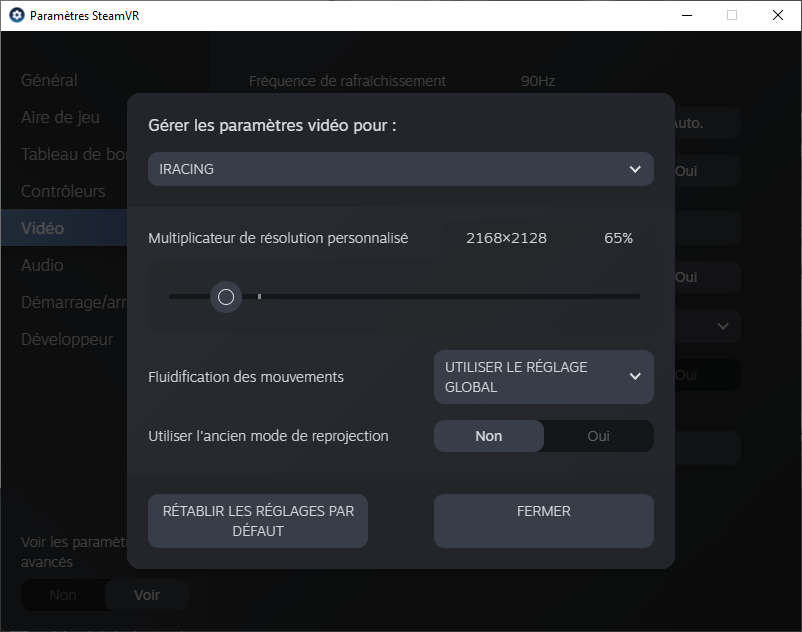Click the 2168×2128 resolution value

point(506,238)
